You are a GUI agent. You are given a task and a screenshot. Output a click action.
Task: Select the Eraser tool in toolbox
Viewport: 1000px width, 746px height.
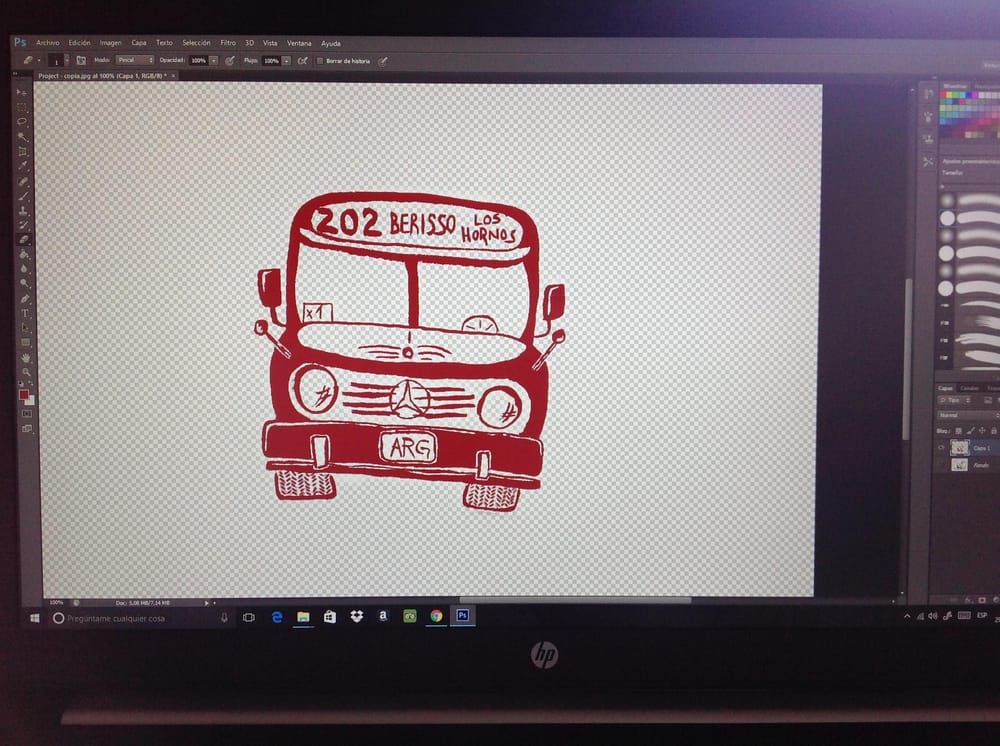(x=24, y=240)
